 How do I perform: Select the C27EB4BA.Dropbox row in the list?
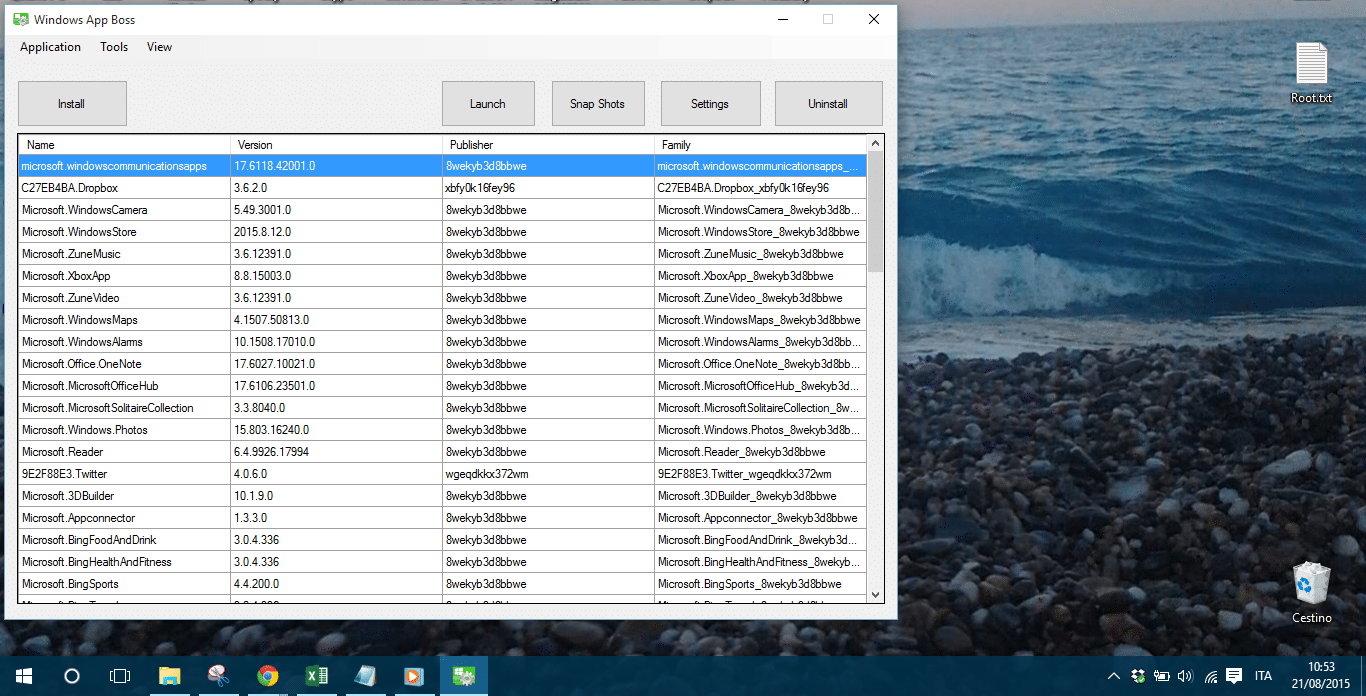(124, 187)
